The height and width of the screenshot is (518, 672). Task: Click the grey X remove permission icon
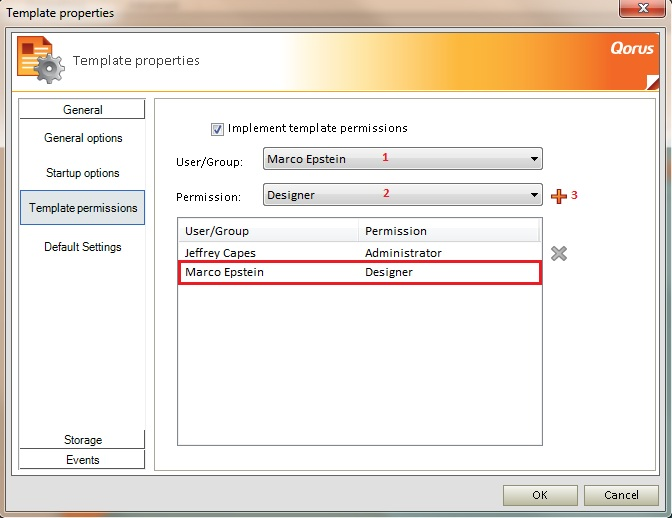click(x=559, y=253)
